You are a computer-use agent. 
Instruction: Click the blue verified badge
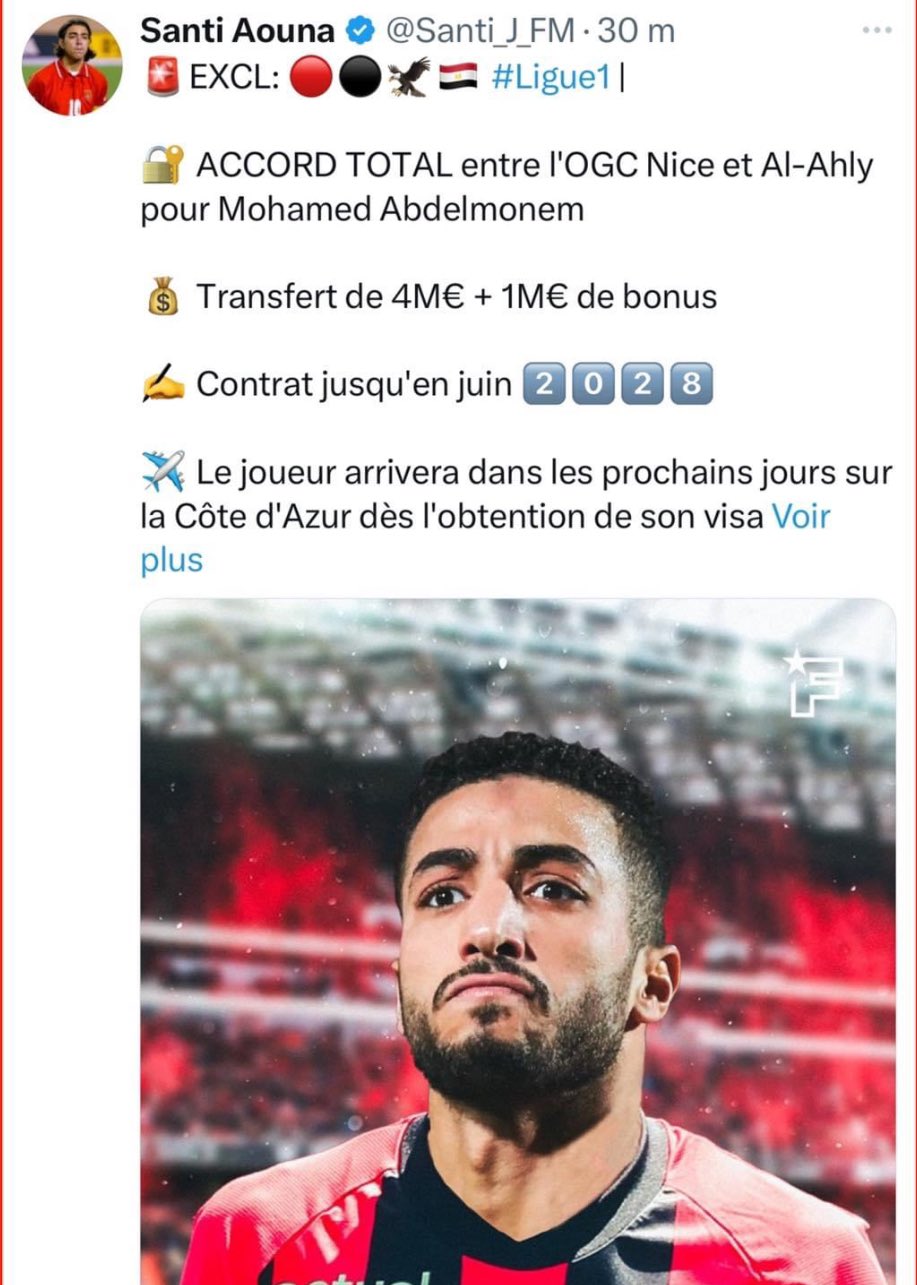pyautogui.click(x=361, y=31)
